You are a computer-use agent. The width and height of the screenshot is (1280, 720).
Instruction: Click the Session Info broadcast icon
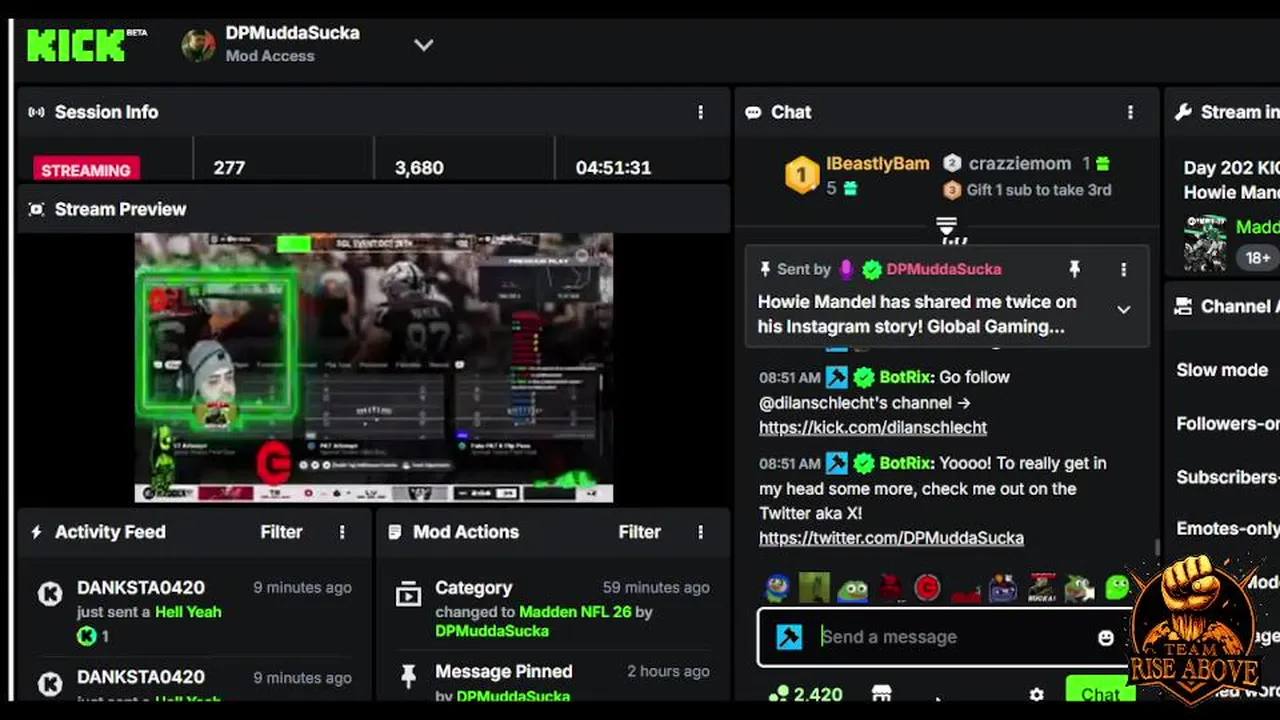[37, 112]
